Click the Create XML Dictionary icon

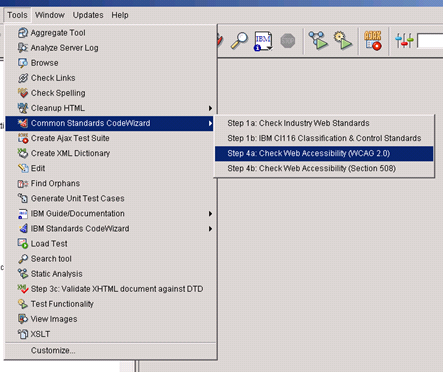click(x=23, y=153)
